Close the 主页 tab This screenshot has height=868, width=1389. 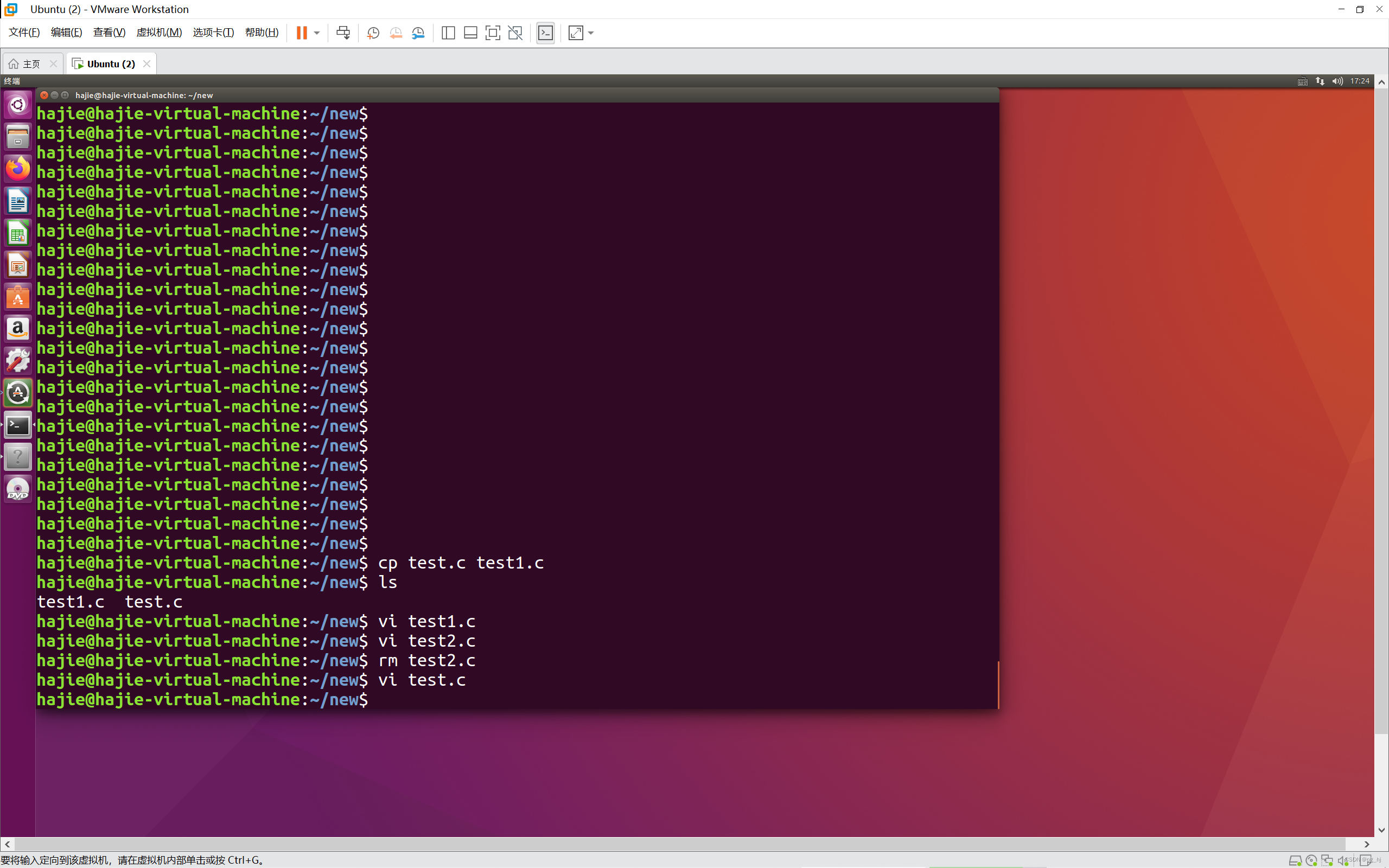[53, 63]
